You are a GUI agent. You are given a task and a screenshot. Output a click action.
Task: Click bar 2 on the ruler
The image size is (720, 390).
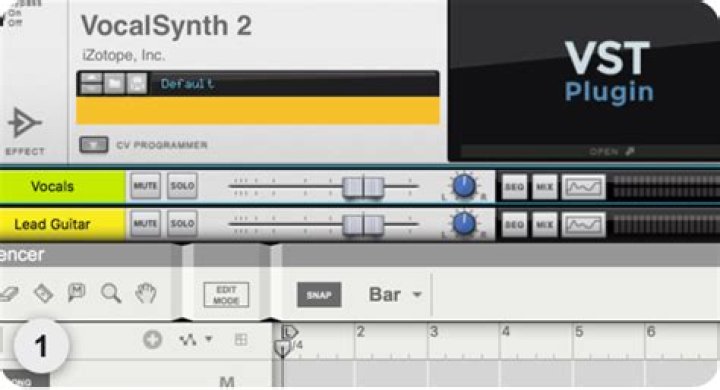(360, 332)
